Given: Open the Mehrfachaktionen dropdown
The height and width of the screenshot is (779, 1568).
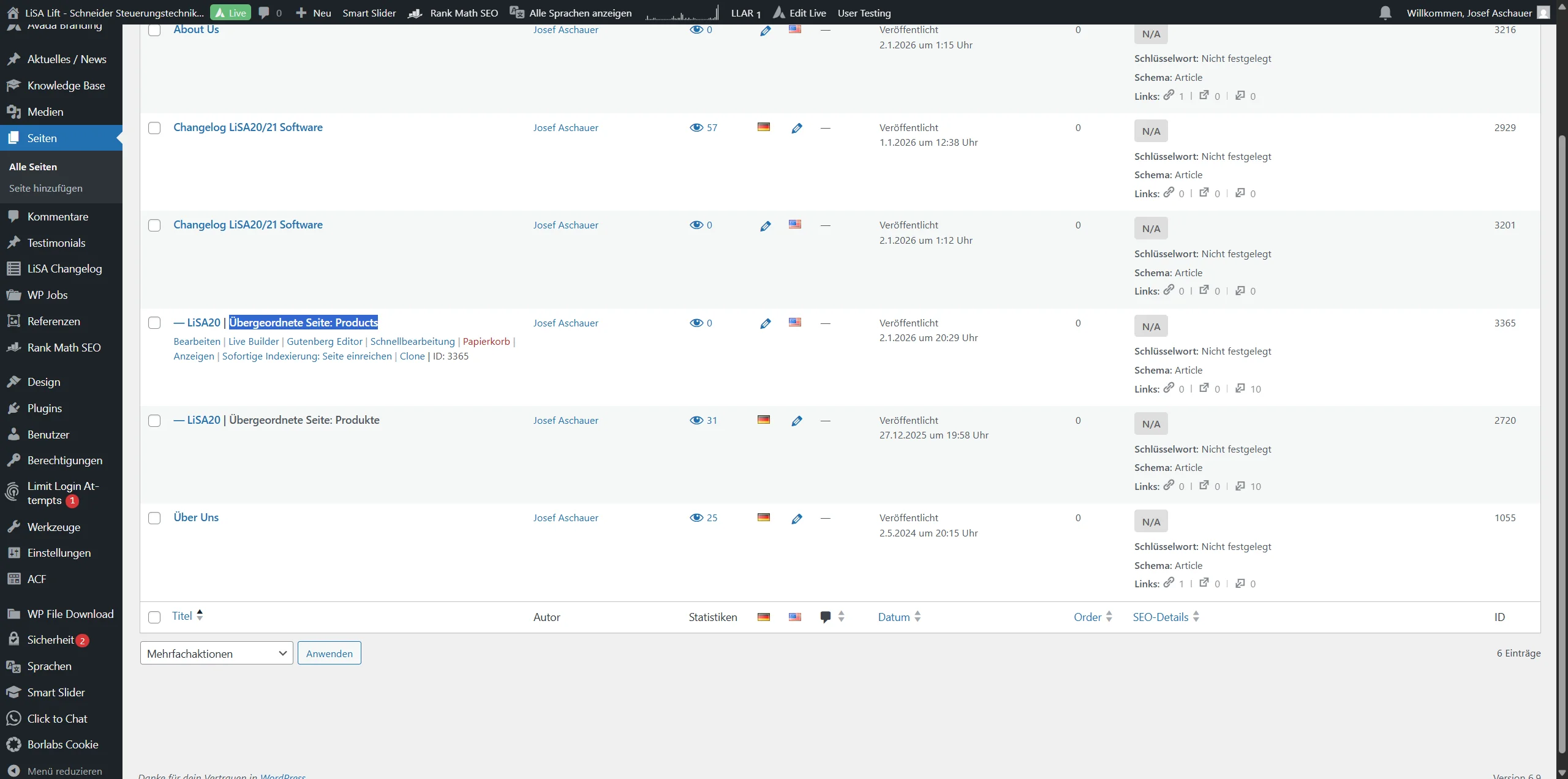Looking at the screenshot, I should pyautogui.click(x=216, y=653).
